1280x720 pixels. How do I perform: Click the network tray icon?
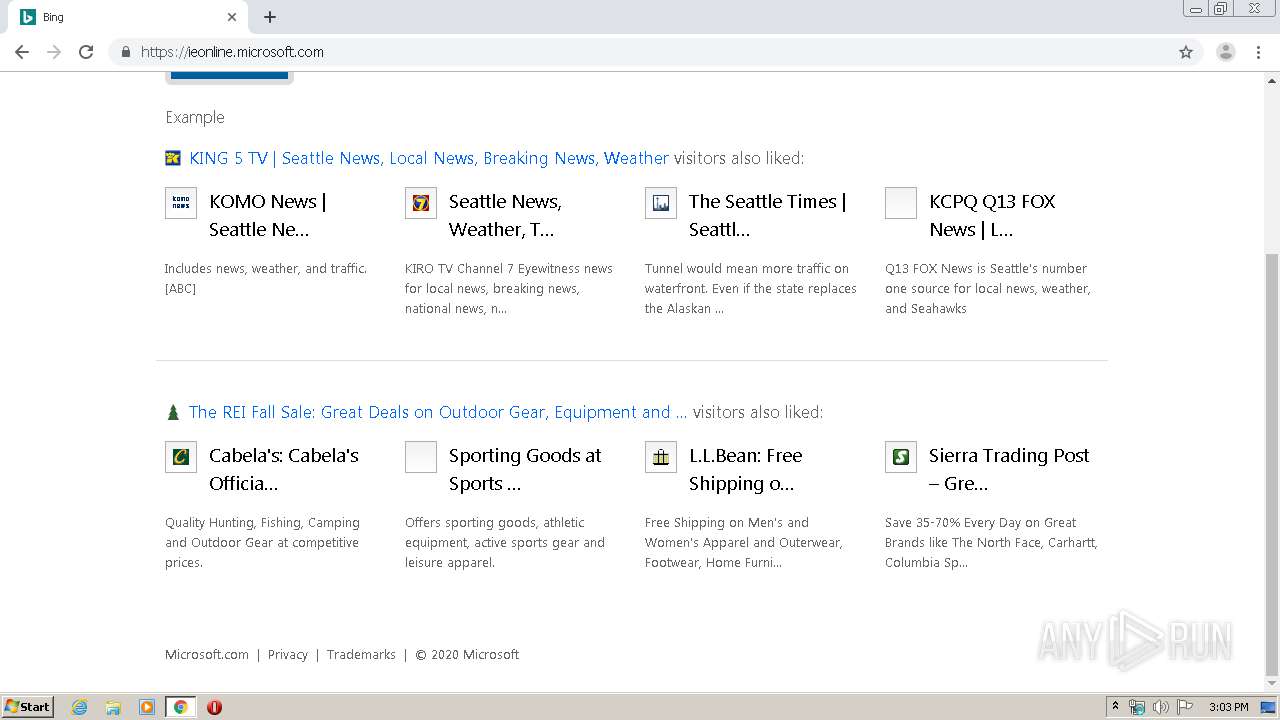pyautogui.click(x=1137, y=707)
